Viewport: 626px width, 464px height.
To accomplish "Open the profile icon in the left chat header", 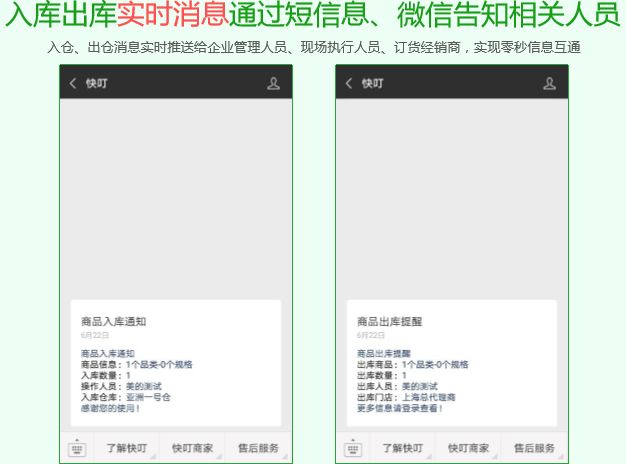I will (273, 84).
